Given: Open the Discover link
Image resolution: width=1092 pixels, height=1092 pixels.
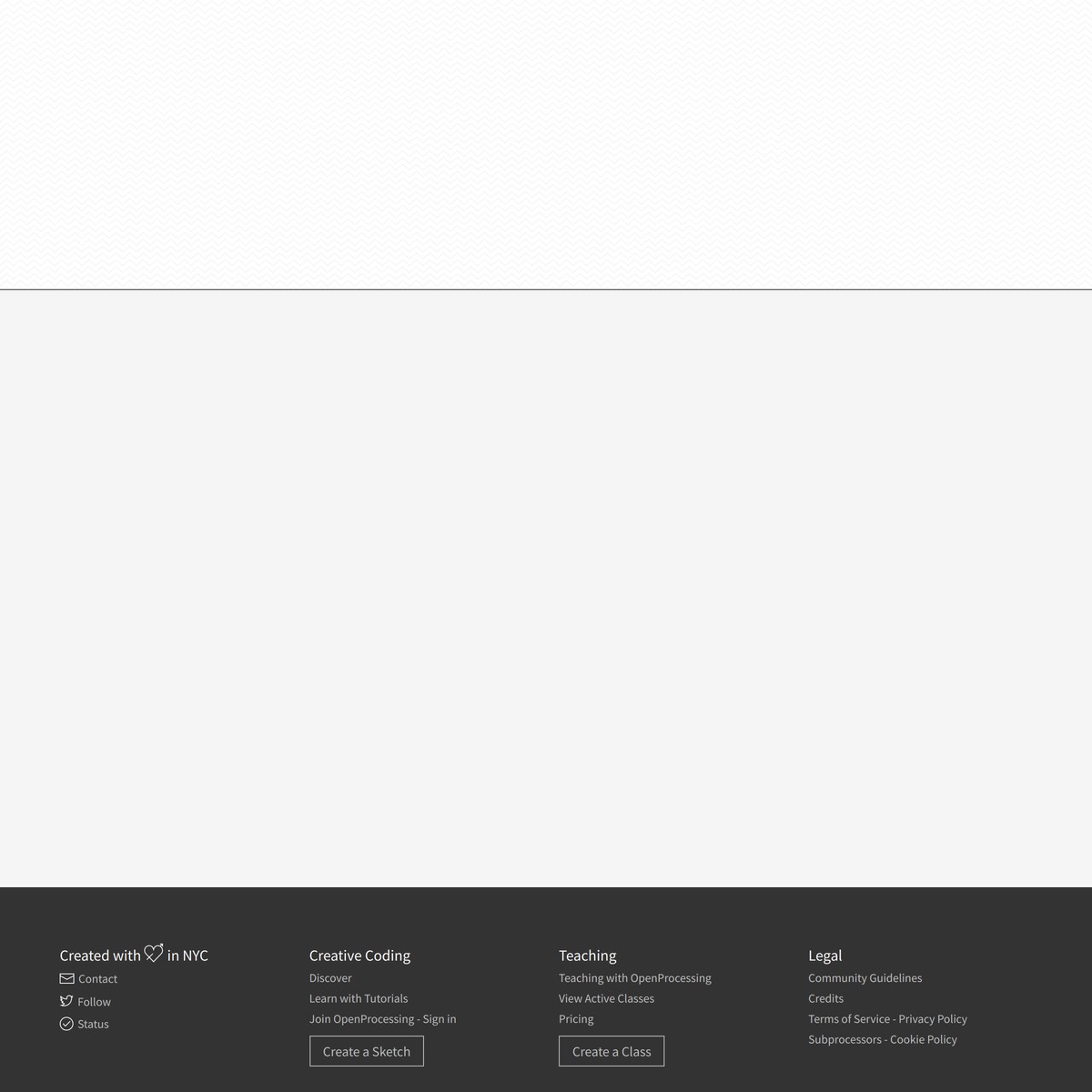Looking at the screenshot, I should [330, 978].
